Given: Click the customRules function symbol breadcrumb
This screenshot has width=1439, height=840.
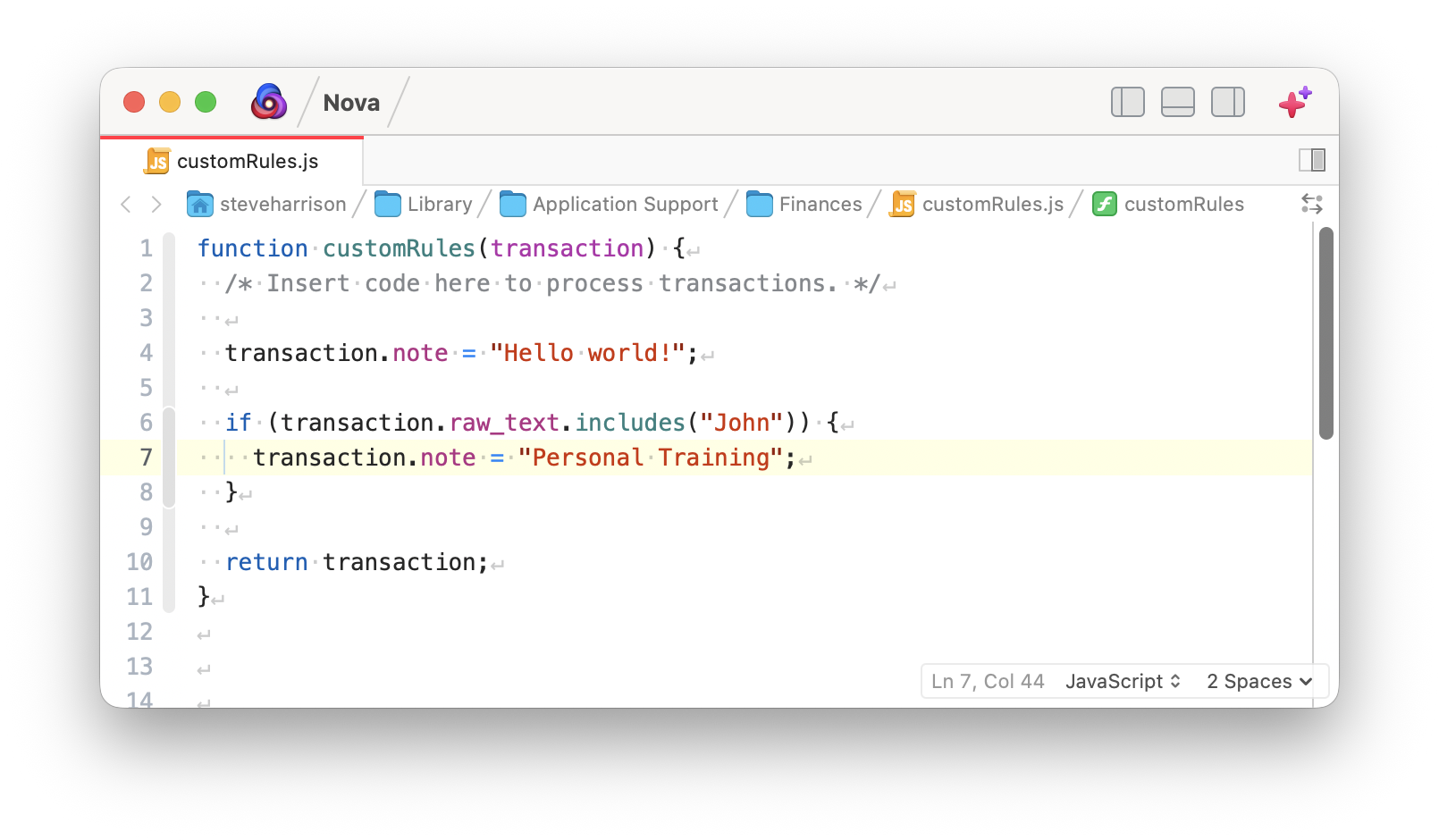Looking at the screenshot, I should pyautogui.click(x=1168, y=205).
